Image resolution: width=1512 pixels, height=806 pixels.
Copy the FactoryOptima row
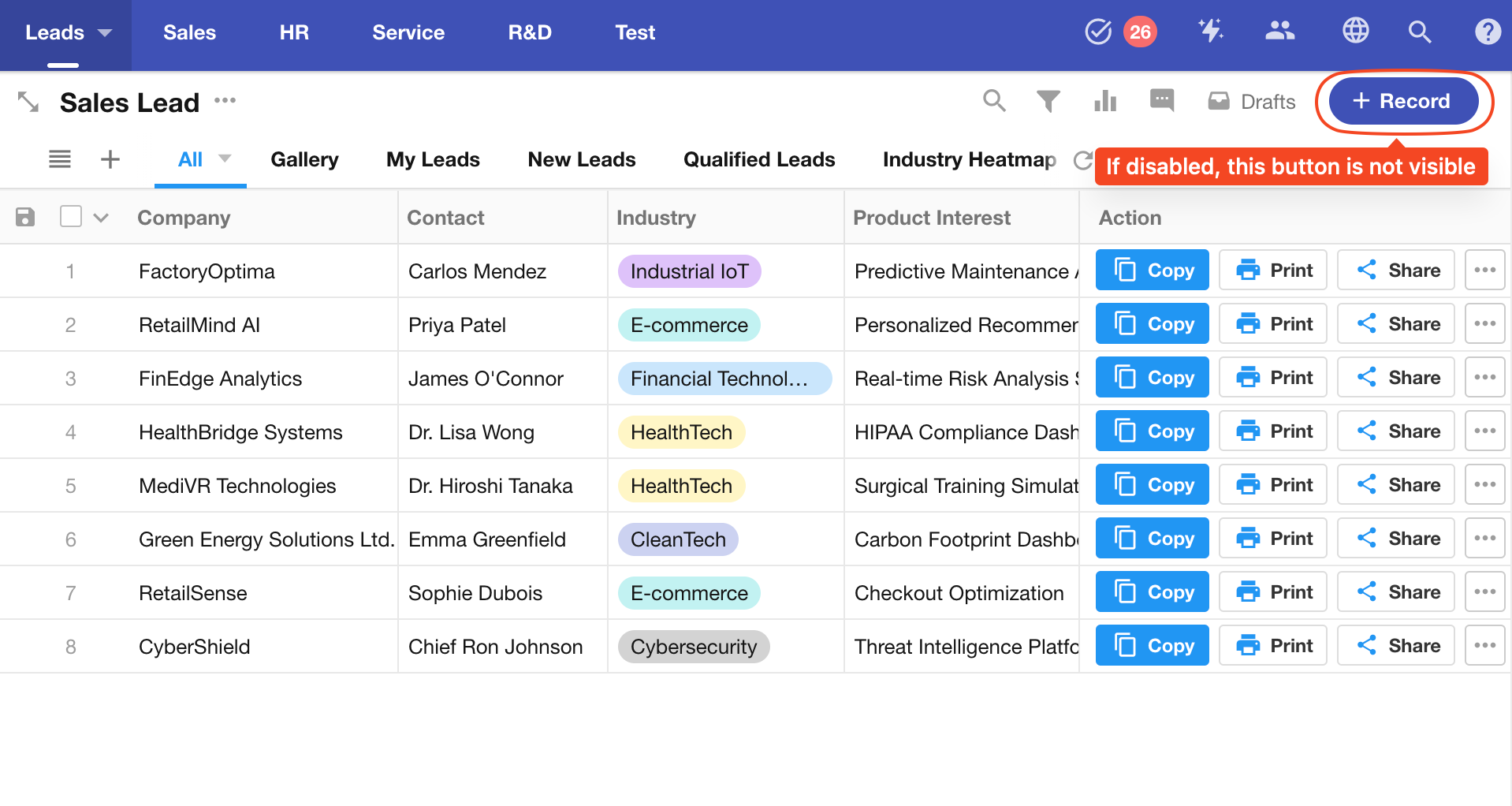pos(1152,271)
